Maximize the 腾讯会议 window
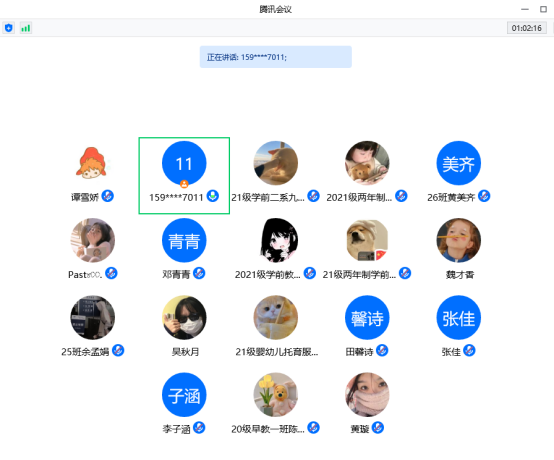 [x=543, y=9]
